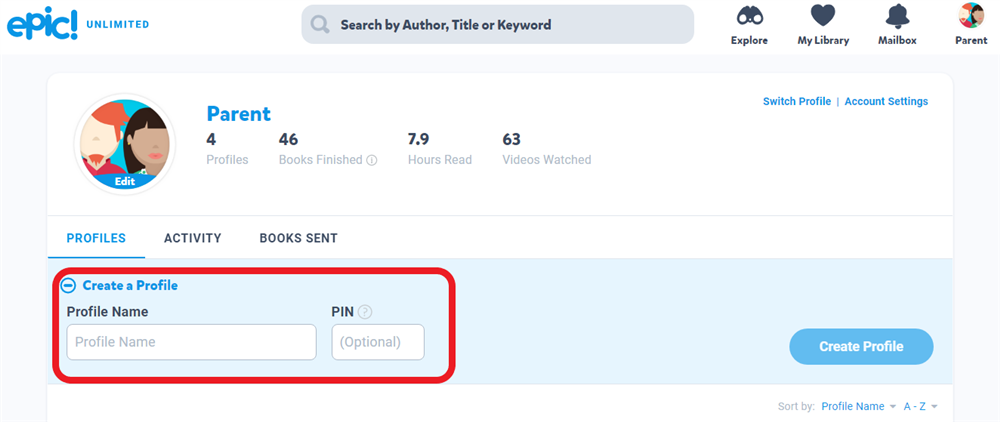1000x422 pixels.
Task: Open My Library heart icon
Action: (x=822, y=17)
